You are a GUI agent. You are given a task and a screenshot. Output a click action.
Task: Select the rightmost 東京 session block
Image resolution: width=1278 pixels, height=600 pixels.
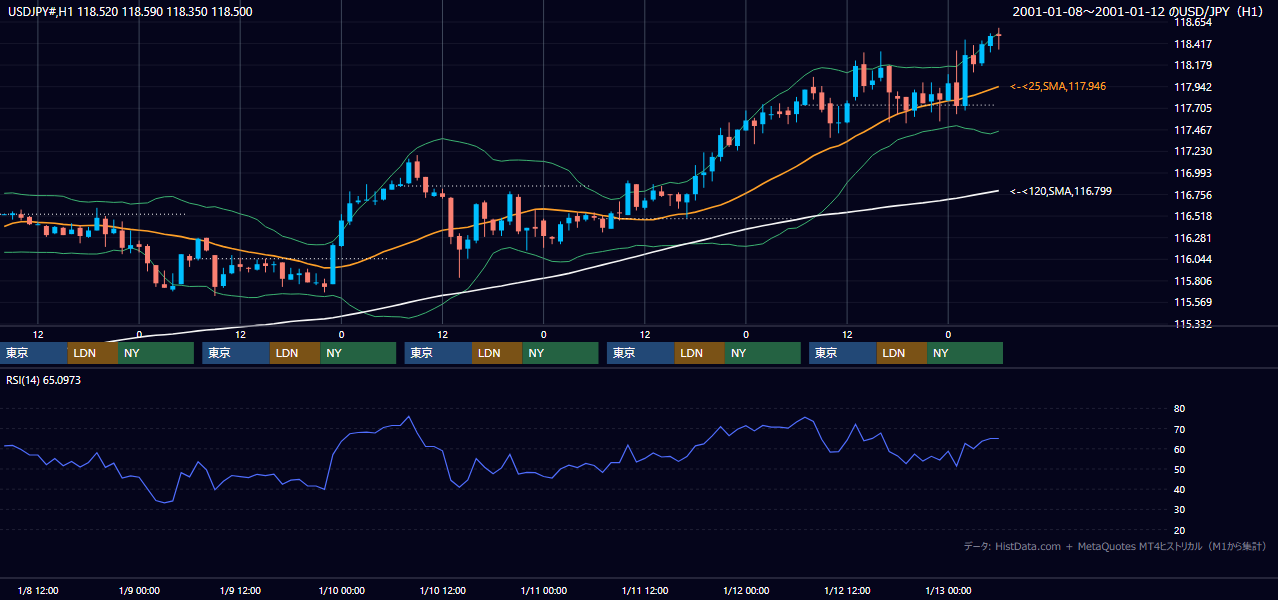tap(843, 353)
